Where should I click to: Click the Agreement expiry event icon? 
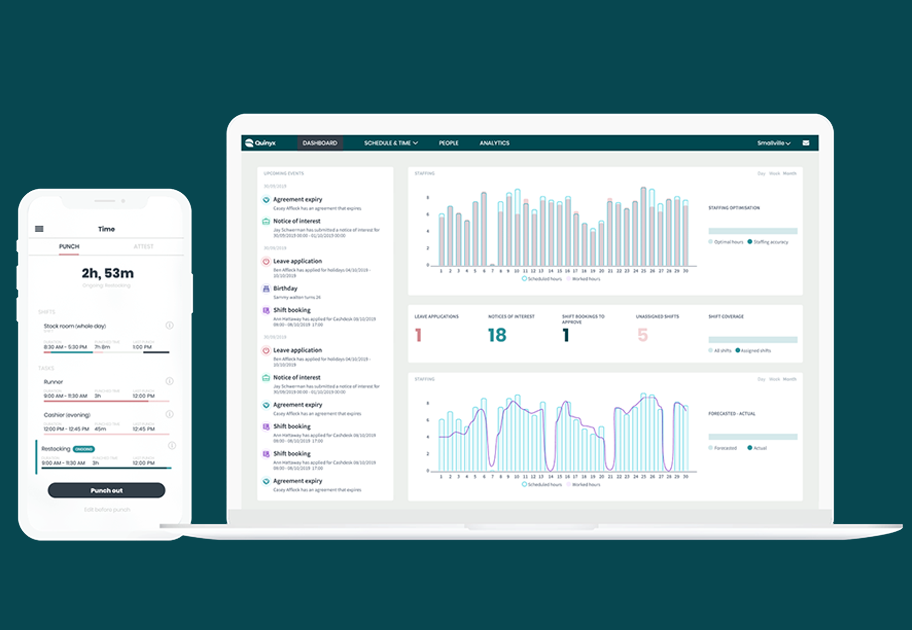267,199
